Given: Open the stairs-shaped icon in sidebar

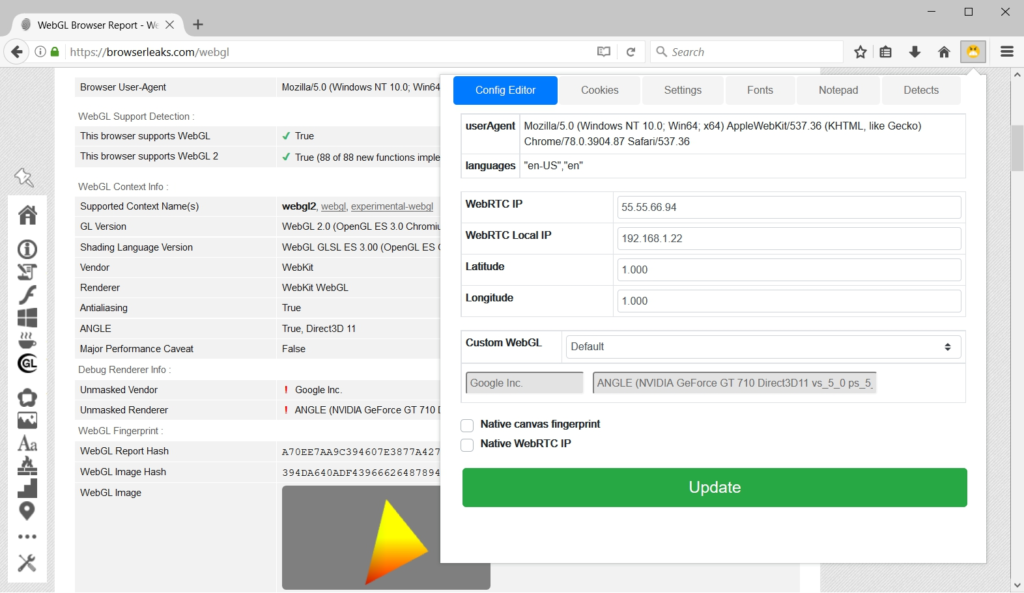Looking at the screenshot, I should pyautogui.click(x=27, y=488).
